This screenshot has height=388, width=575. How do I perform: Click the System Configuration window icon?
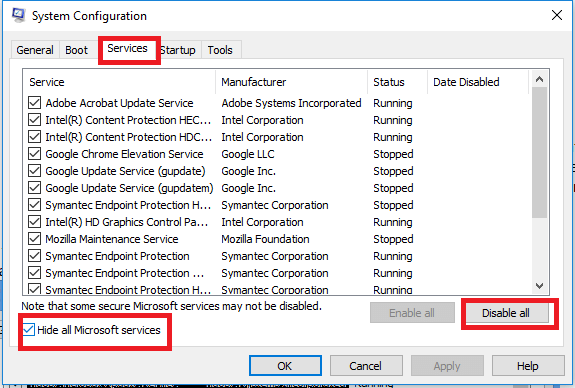tap(18, 15)
